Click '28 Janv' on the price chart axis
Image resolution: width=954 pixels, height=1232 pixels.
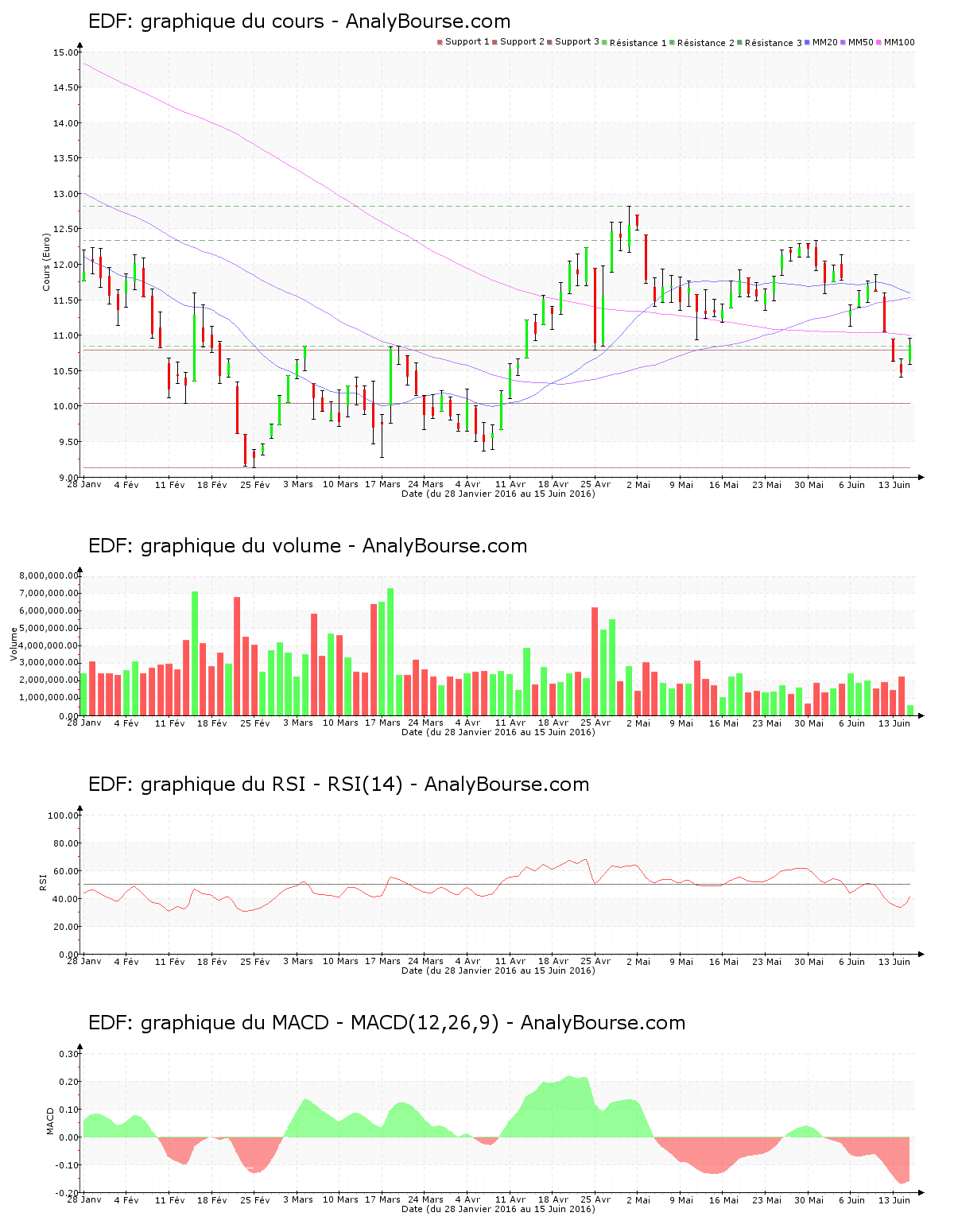[83, 485]
